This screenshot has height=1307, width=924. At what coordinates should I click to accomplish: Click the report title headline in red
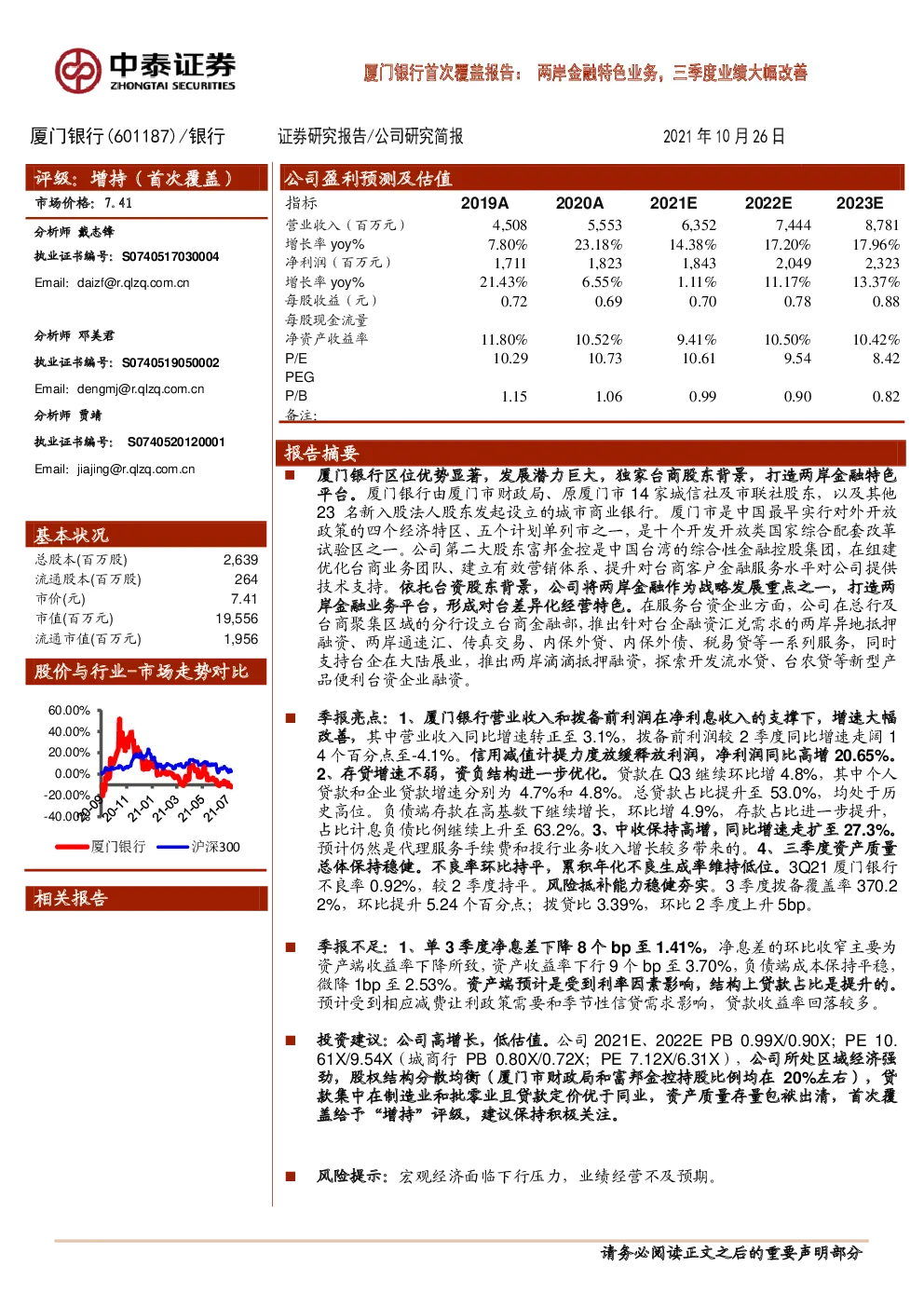(x=585, y=73)
